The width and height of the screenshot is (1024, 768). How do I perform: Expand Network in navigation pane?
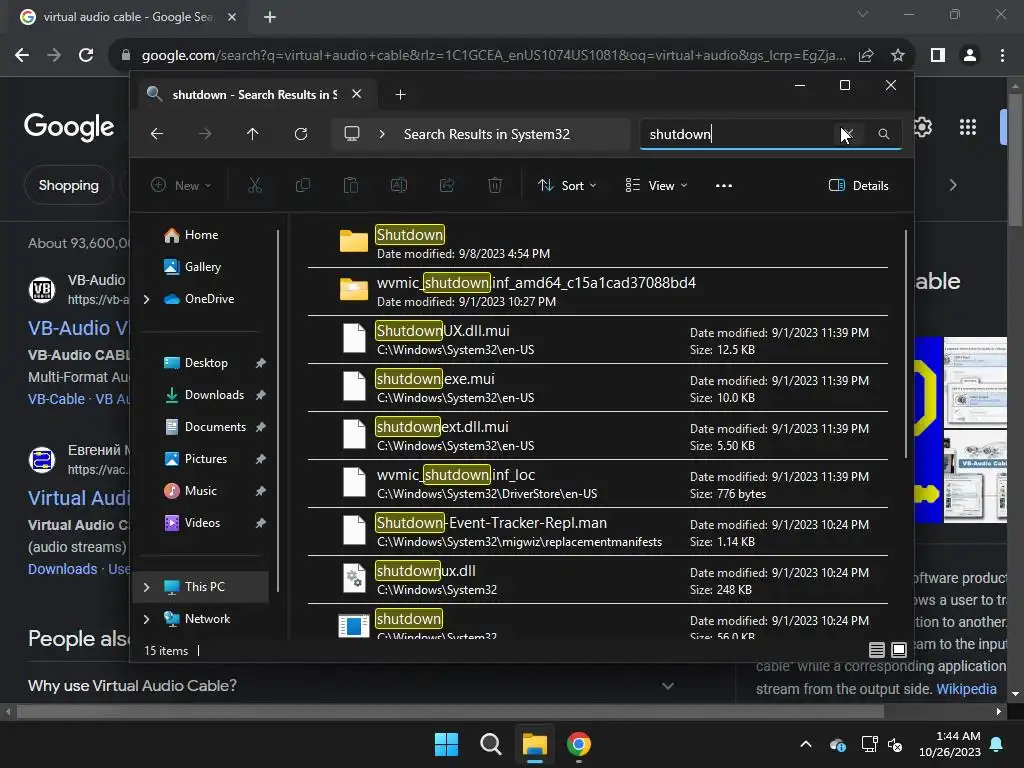pyautogui.click(x=146, y=619)
